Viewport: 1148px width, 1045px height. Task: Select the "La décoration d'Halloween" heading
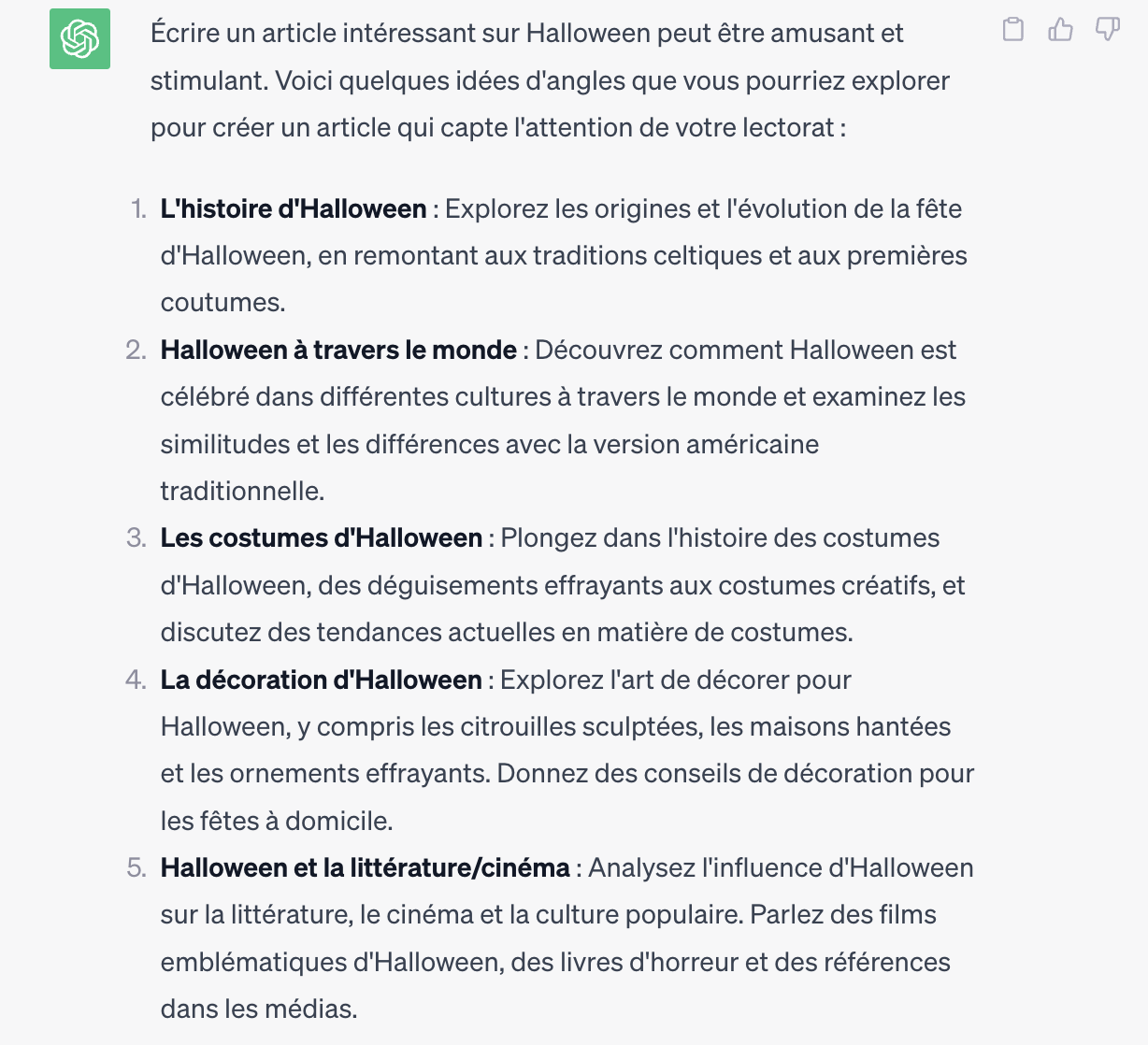[x=322, y=680]
